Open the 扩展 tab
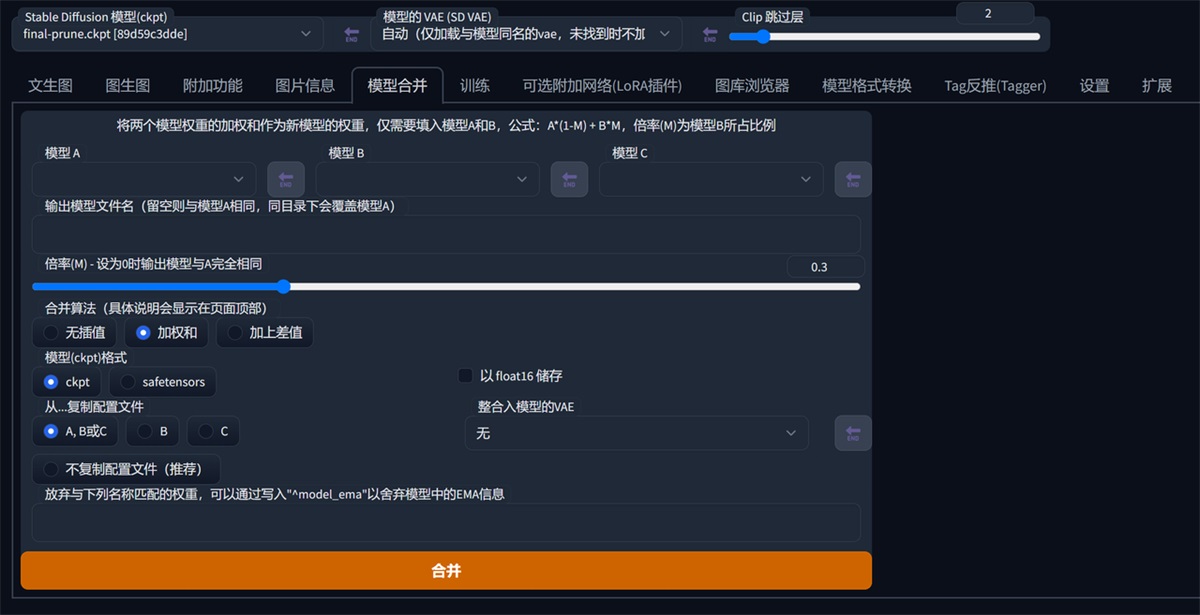The height and width of the screenshot is (615, 1200). coord(1156,86)
